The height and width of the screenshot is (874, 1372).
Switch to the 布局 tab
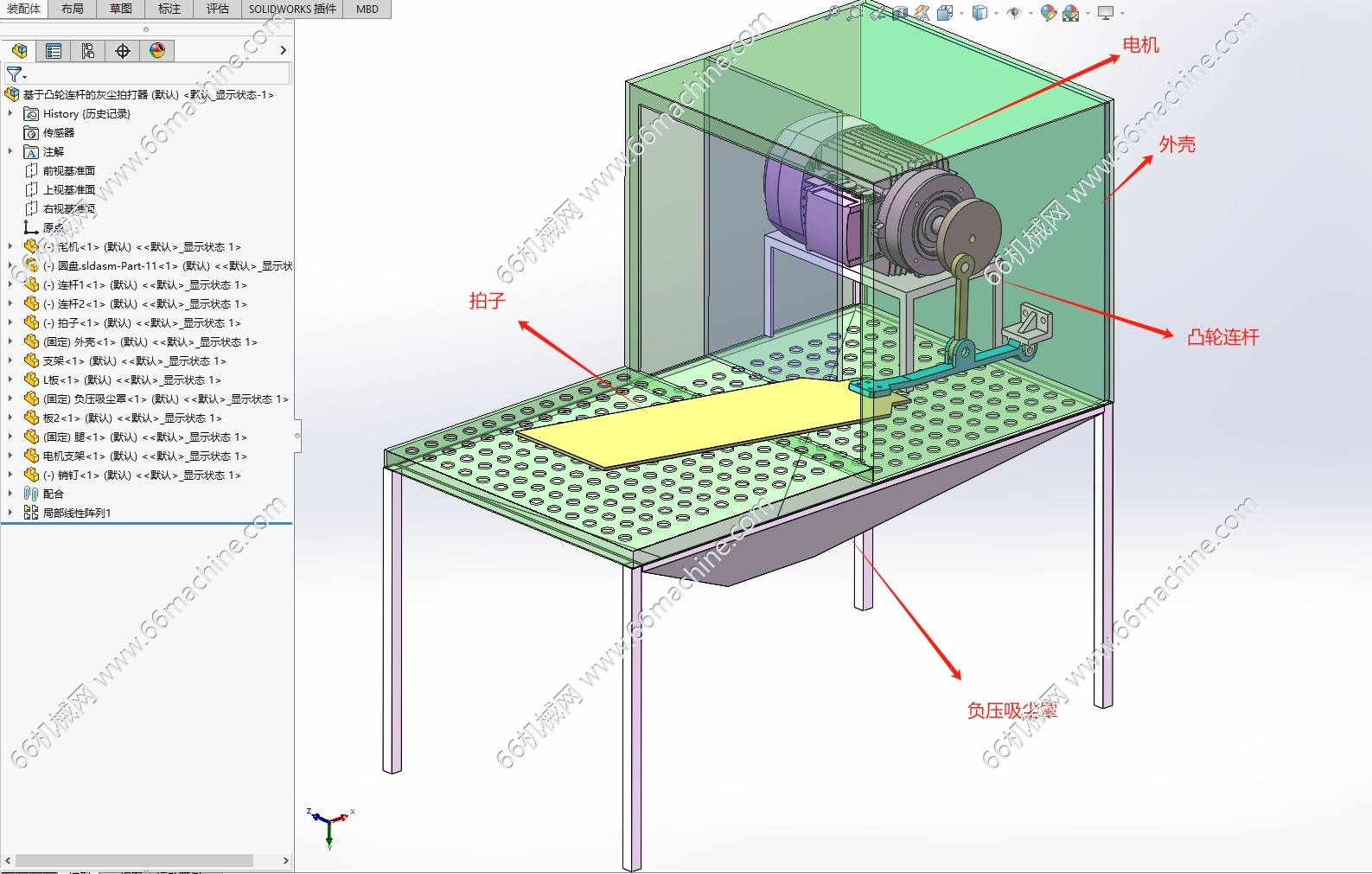pyautogui.click(x=73, y=9)
